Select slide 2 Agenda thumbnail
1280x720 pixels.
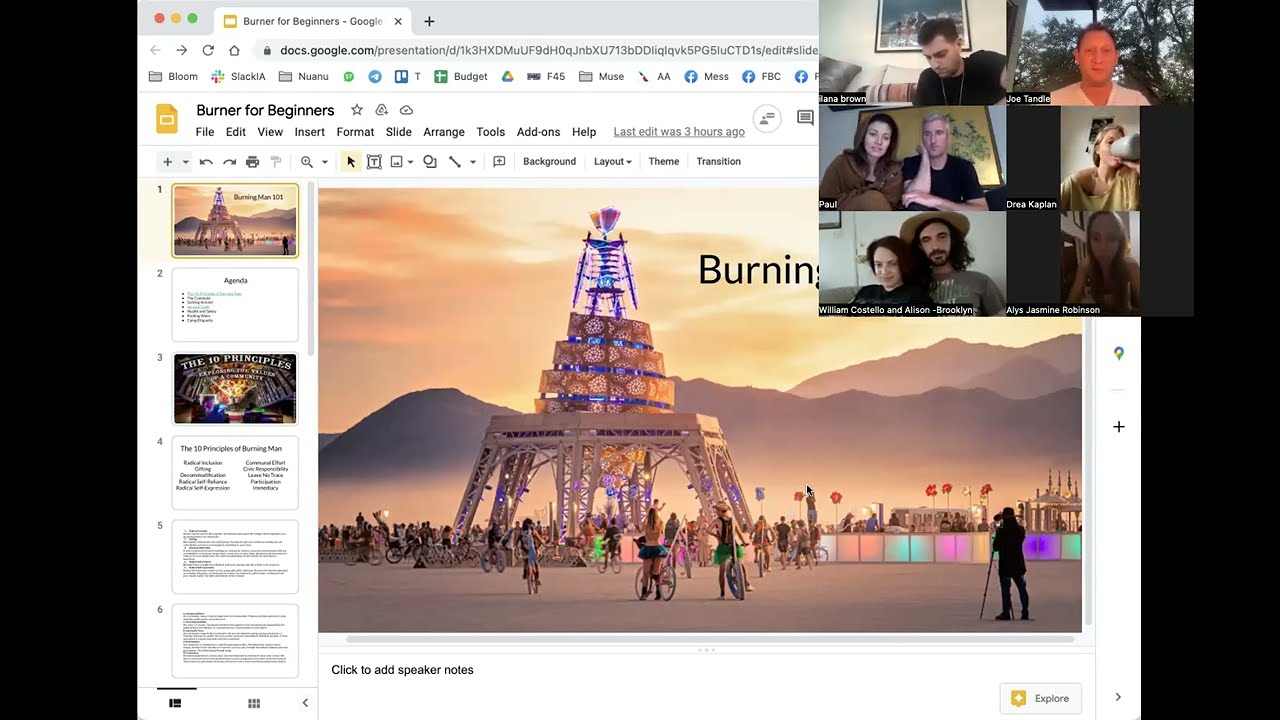235,304
